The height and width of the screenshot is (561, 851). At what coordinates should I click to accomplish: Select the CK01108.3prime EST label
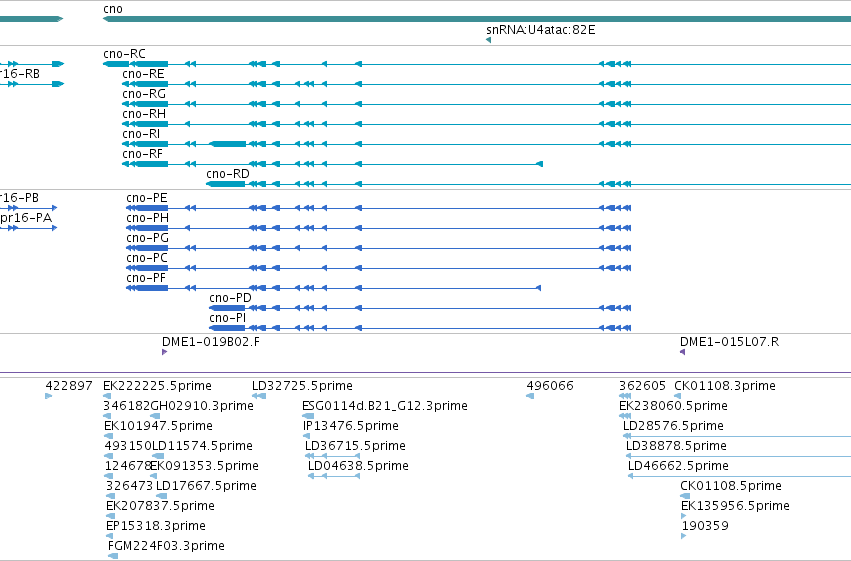pos(725,386)
